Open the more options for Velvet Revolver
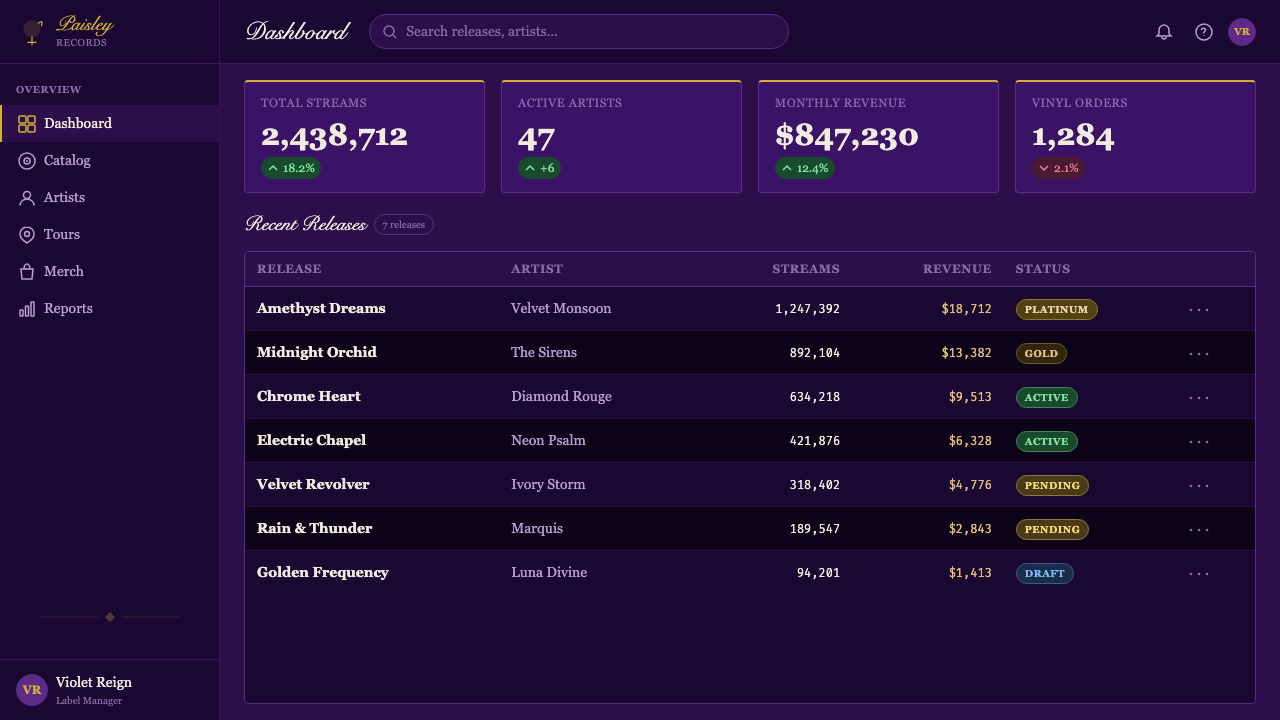Image resolution: width=1280 pixels, height=720 pixels. (1199, 485)
